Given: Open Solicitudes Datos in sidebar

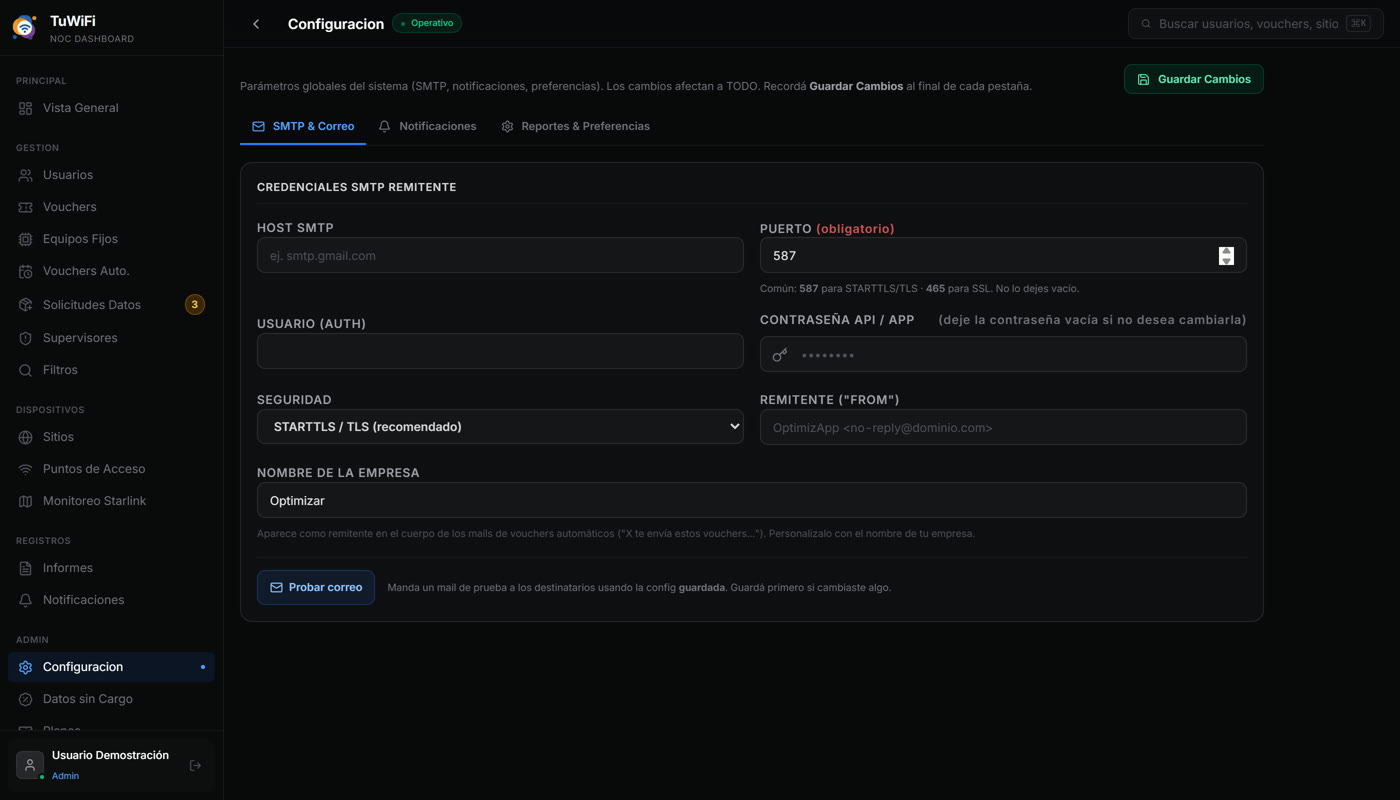Looking at the screenshot, I should pos(111,305).
